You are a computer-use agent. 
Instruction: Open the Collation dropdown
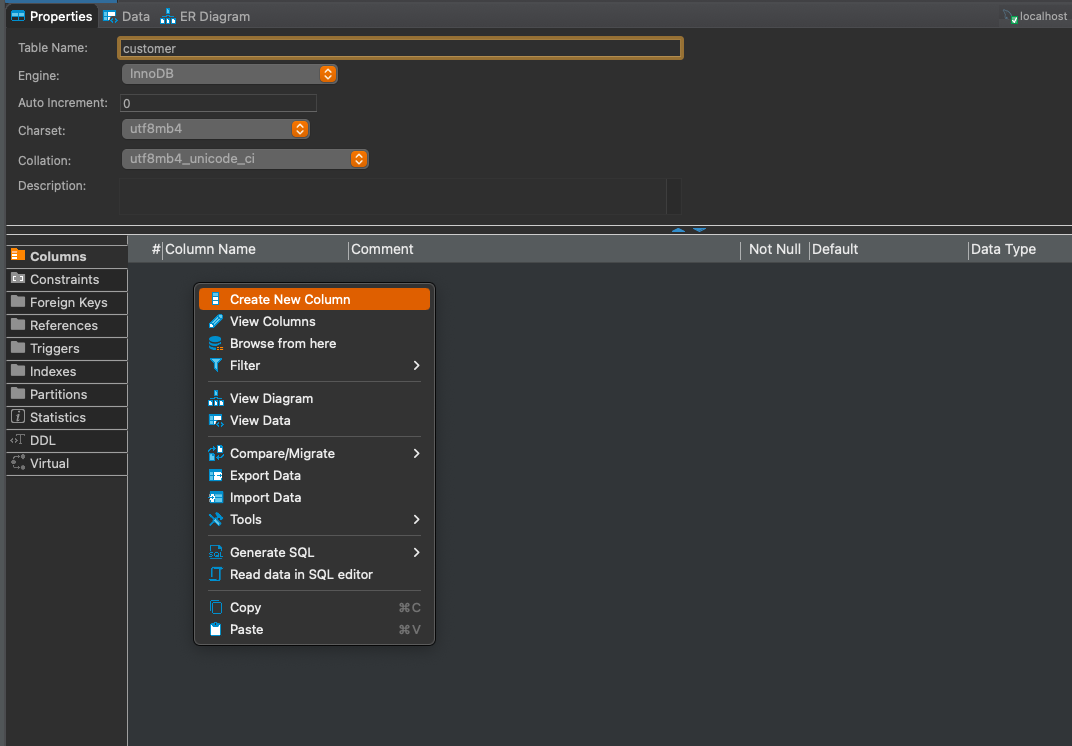[x=244, y=159]
